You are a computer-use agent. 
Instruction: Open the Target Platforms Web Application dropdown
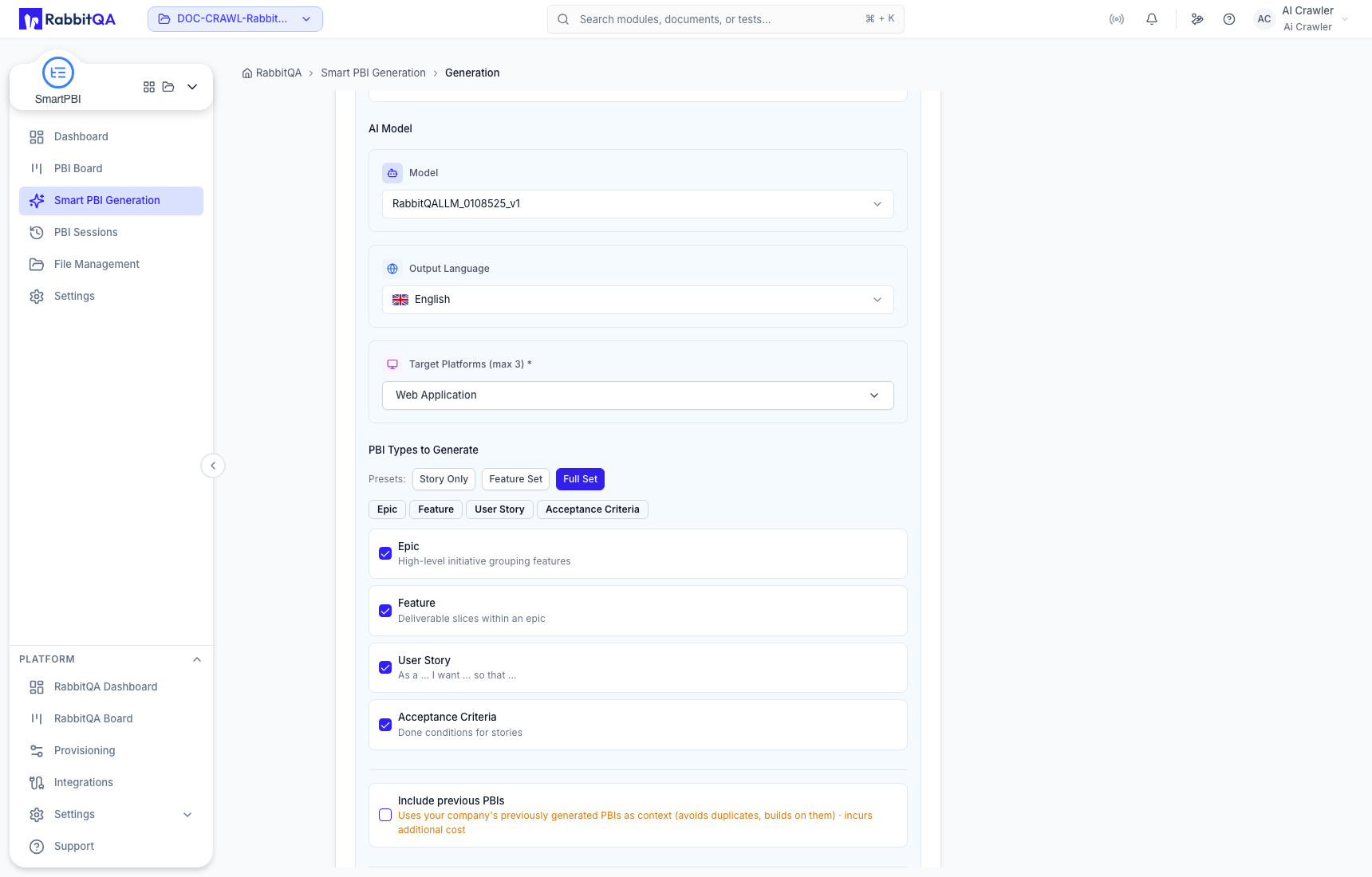638,395
